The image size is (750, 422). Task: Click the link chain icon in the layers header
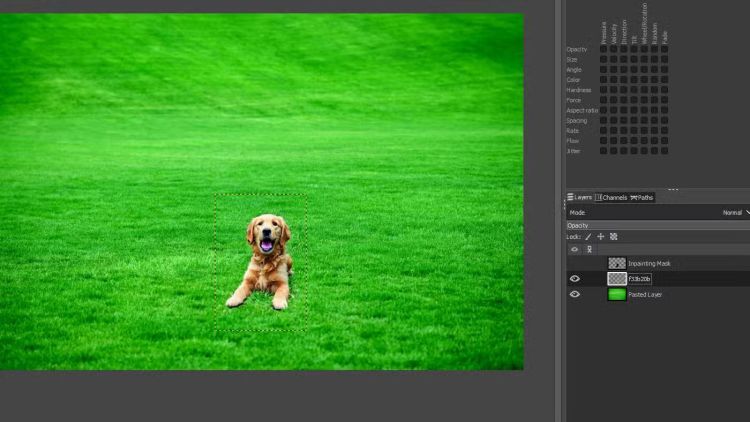pyautogui.click(x=589, y=249)
